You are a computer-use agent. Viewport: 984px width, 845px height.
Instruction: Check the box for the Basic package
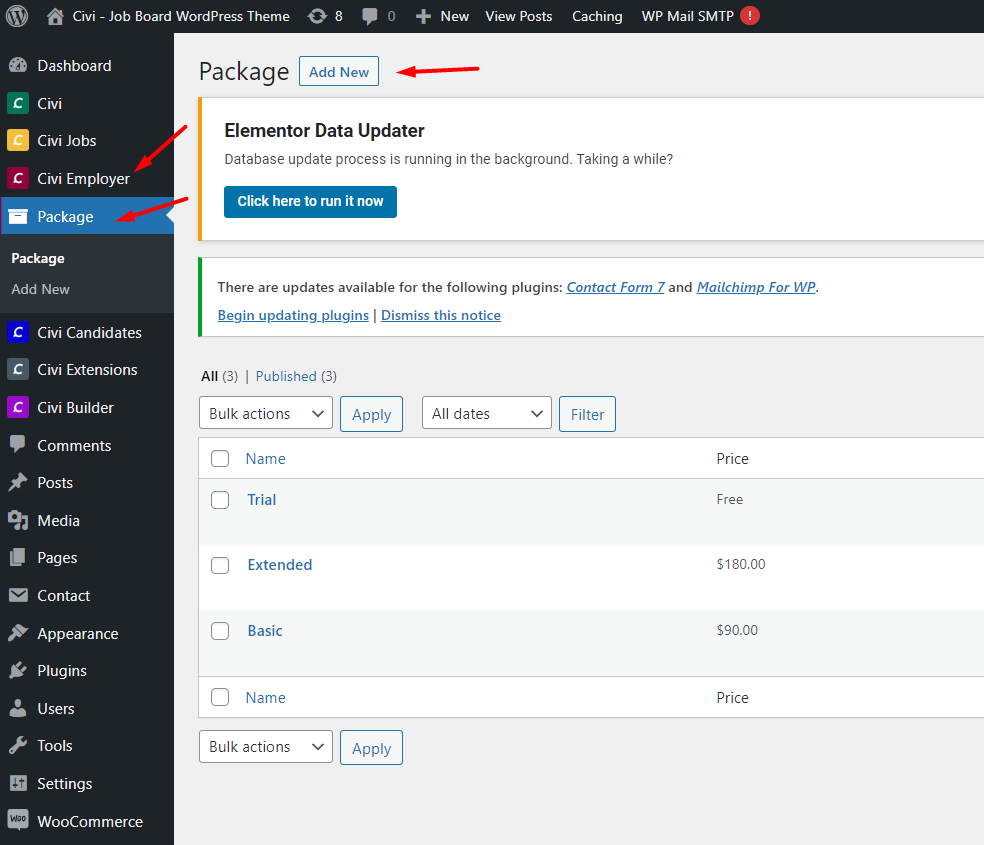point(220,630)
